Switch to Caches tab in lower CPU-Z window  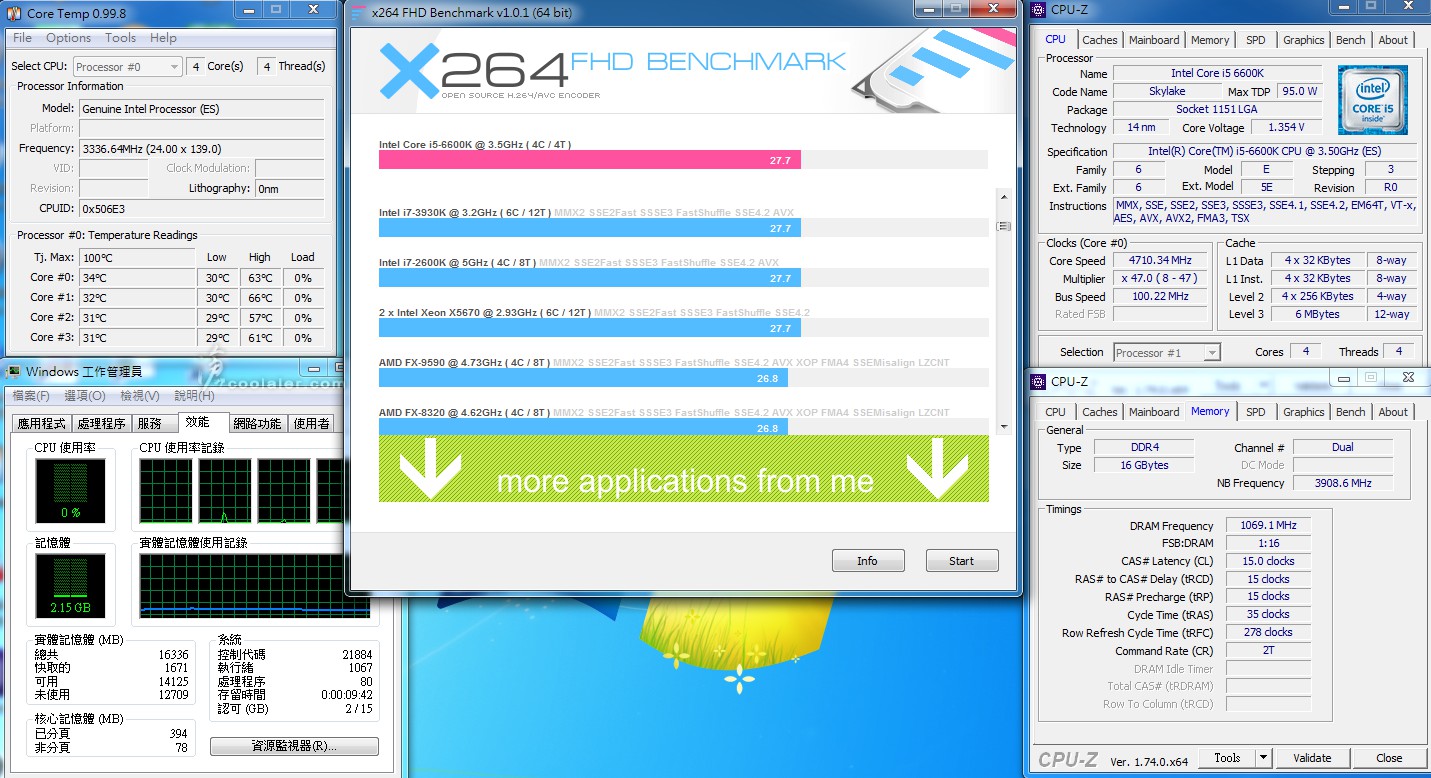(x=1100, y=412)
